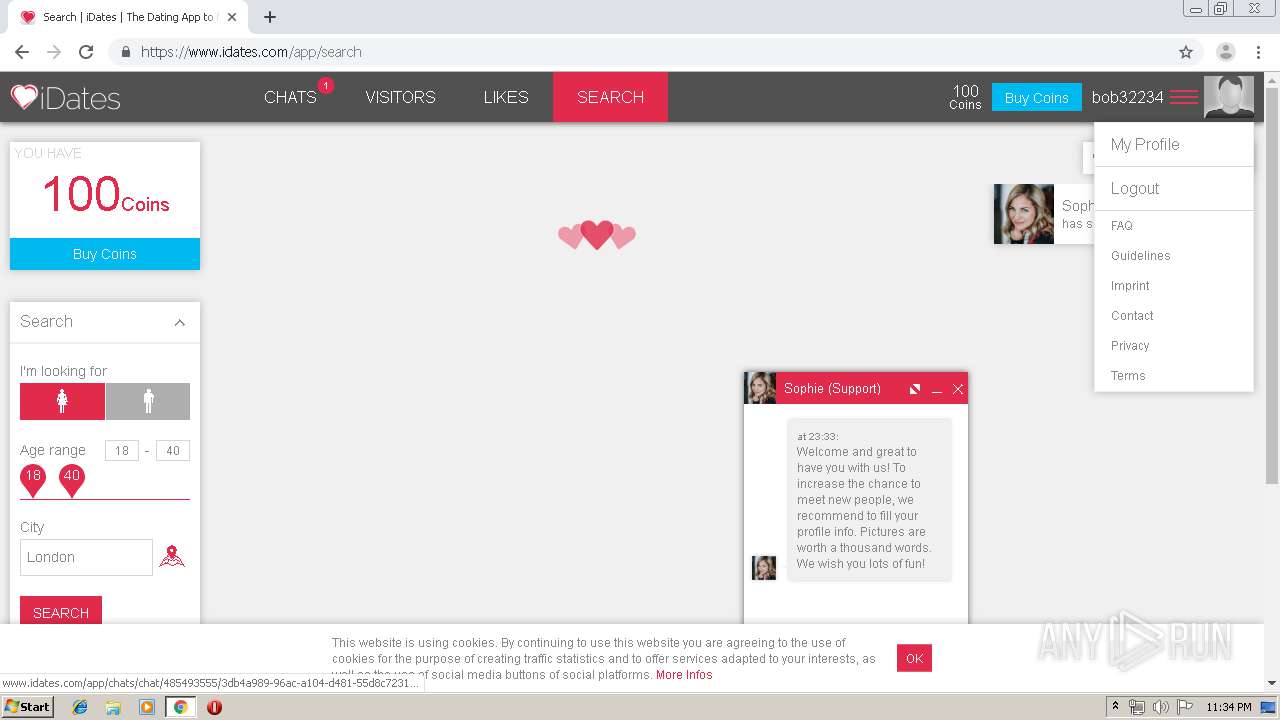Click the user avatar in the header

[1228, 97]
